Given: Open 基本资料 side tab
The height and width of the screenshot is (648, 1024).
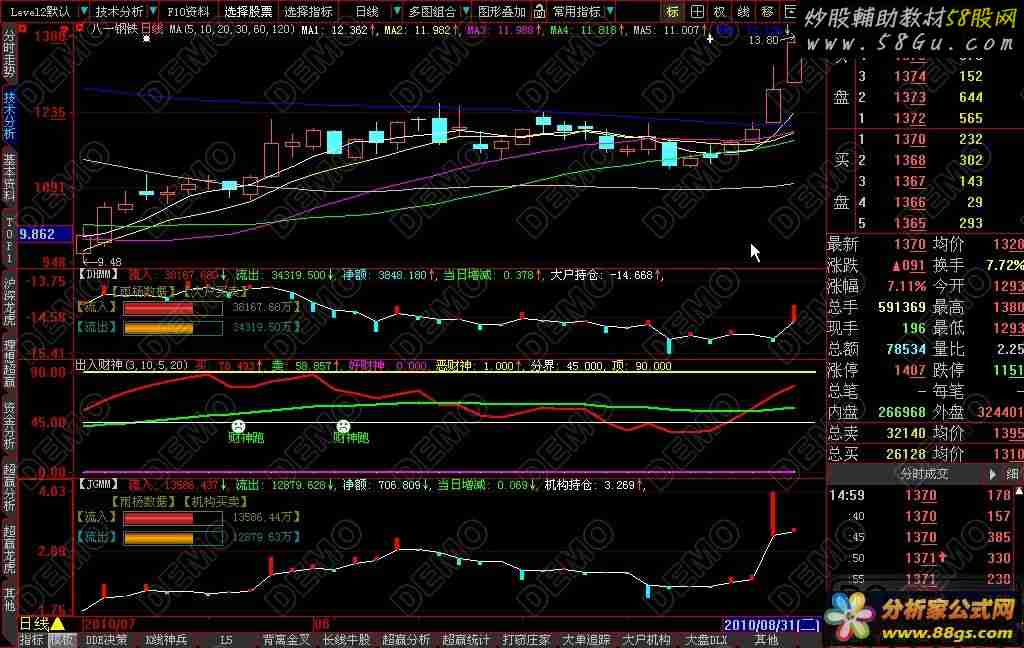Looking at the screenshot, I should tap(9, 178).
